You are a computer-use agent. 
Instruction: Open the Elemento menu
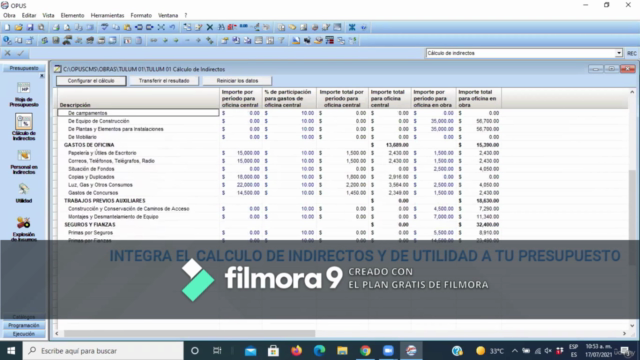72,16
